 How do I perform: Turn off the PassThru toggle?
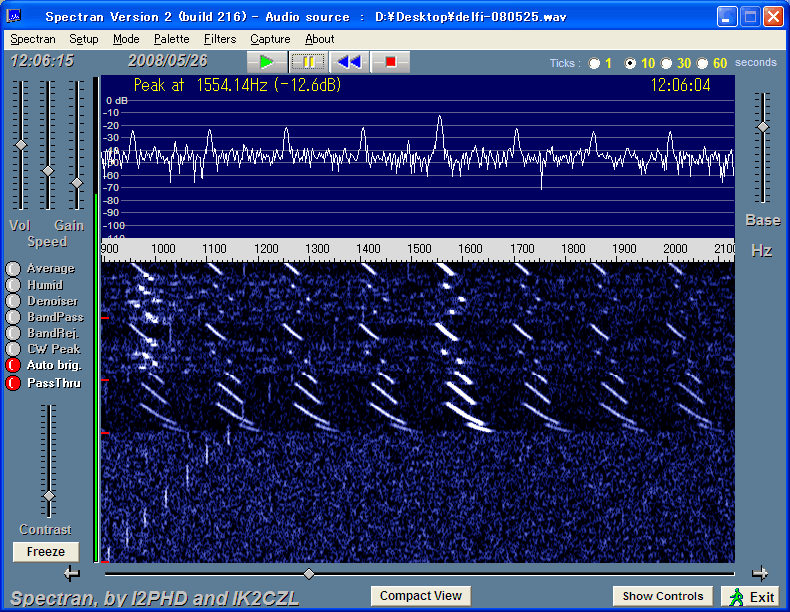13,383
